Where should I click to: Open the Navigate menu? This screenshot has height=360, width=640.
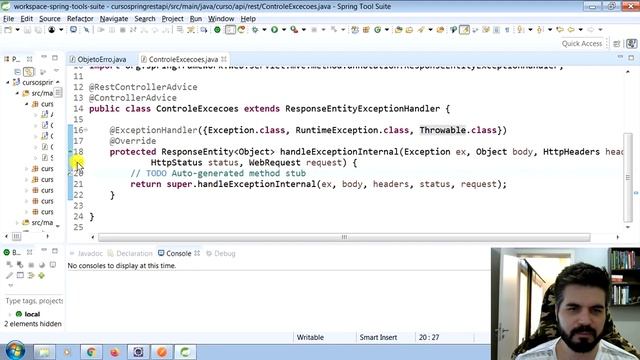click(113, 19)
